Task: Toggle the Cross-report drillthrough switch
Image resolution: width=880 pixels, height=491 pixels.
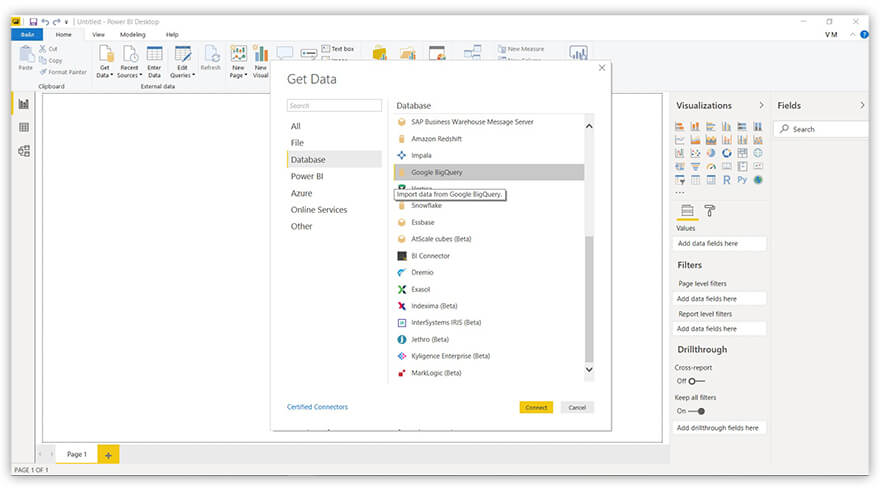Action: click(694, 381)
